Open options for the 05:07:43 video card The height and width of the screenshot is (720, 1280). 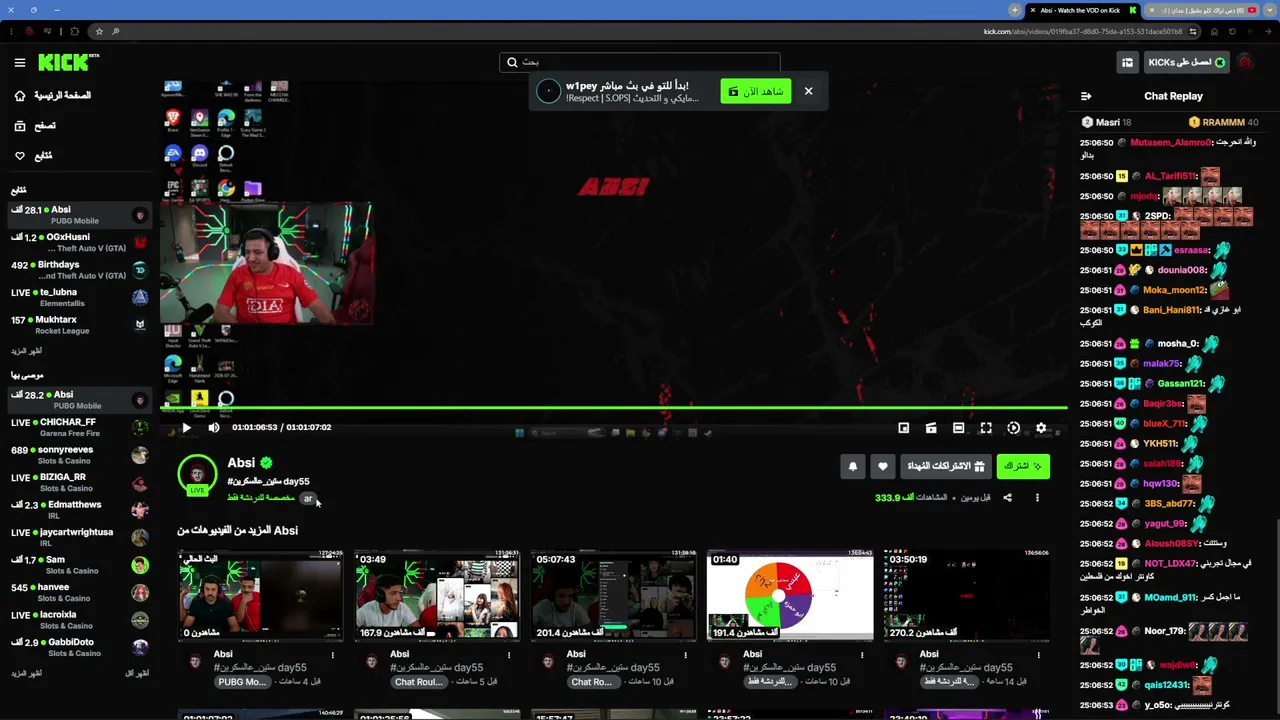pos(685,655)
